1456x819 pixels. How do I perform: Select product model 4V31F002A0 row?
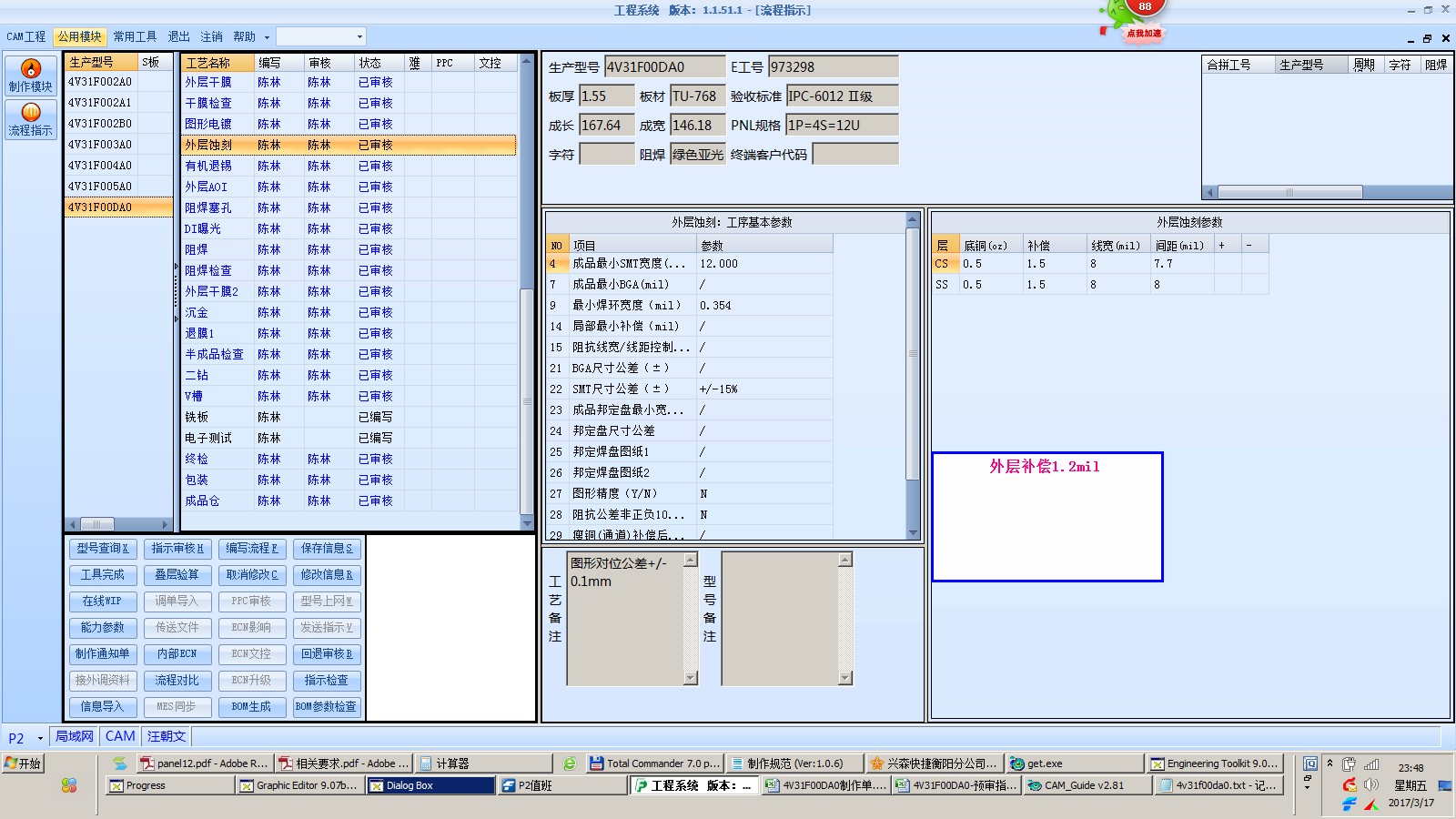click(118, 82)
